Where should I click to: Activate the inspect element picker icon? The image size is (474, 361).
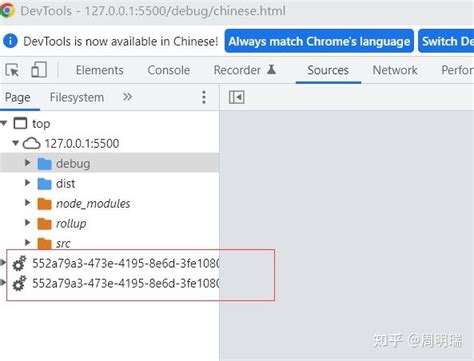click(x=13, y=70)
